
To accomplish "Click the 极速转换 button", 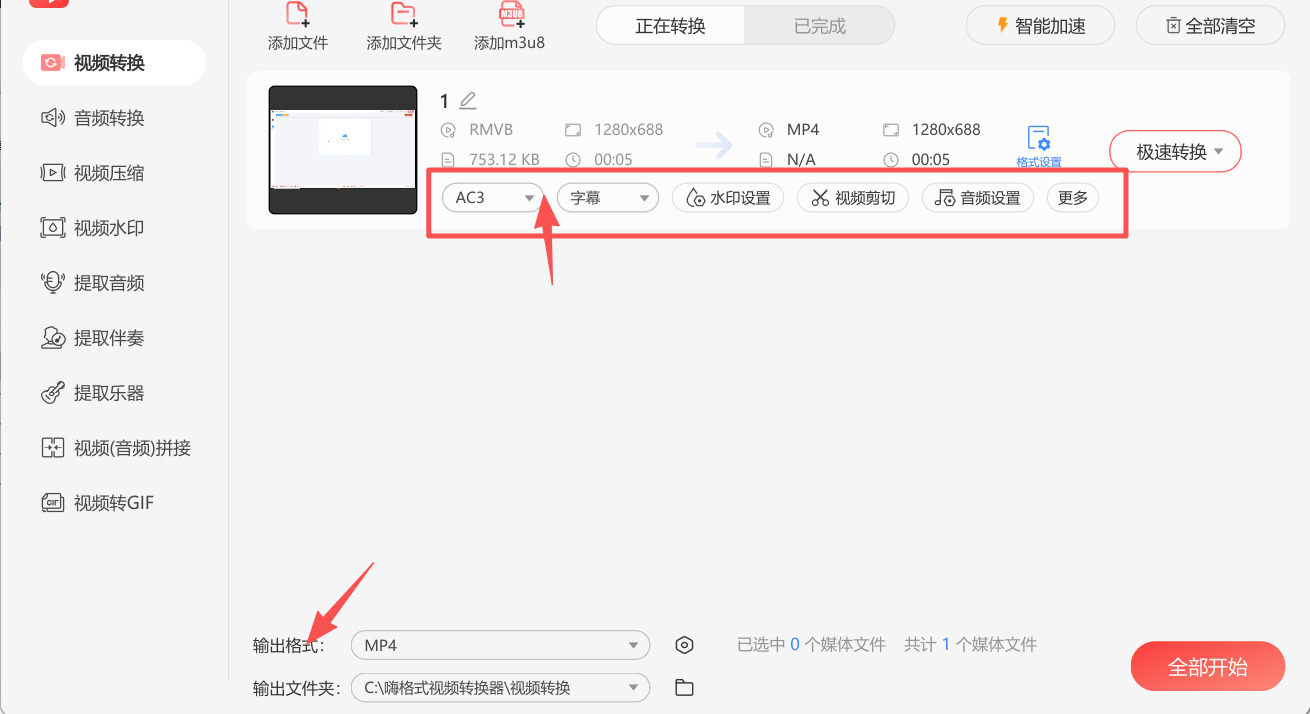I will [1175, 152].
